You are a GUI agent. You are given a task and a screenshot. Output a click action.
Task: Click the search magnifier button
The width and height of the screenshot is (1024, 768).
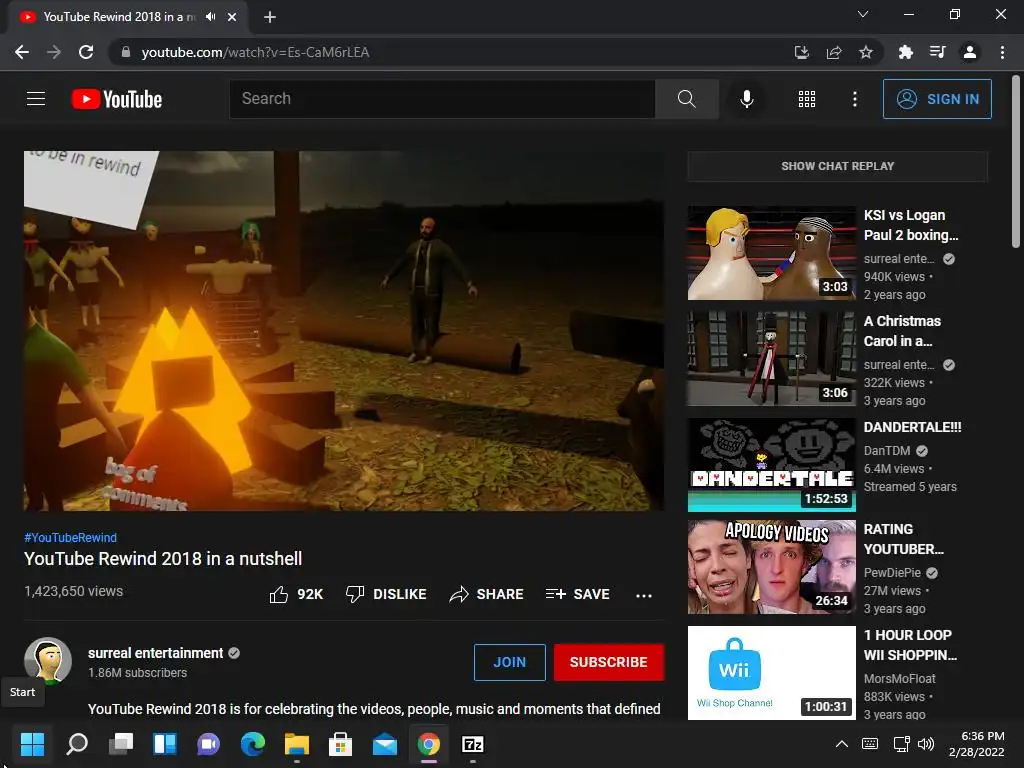pos(686,99)
